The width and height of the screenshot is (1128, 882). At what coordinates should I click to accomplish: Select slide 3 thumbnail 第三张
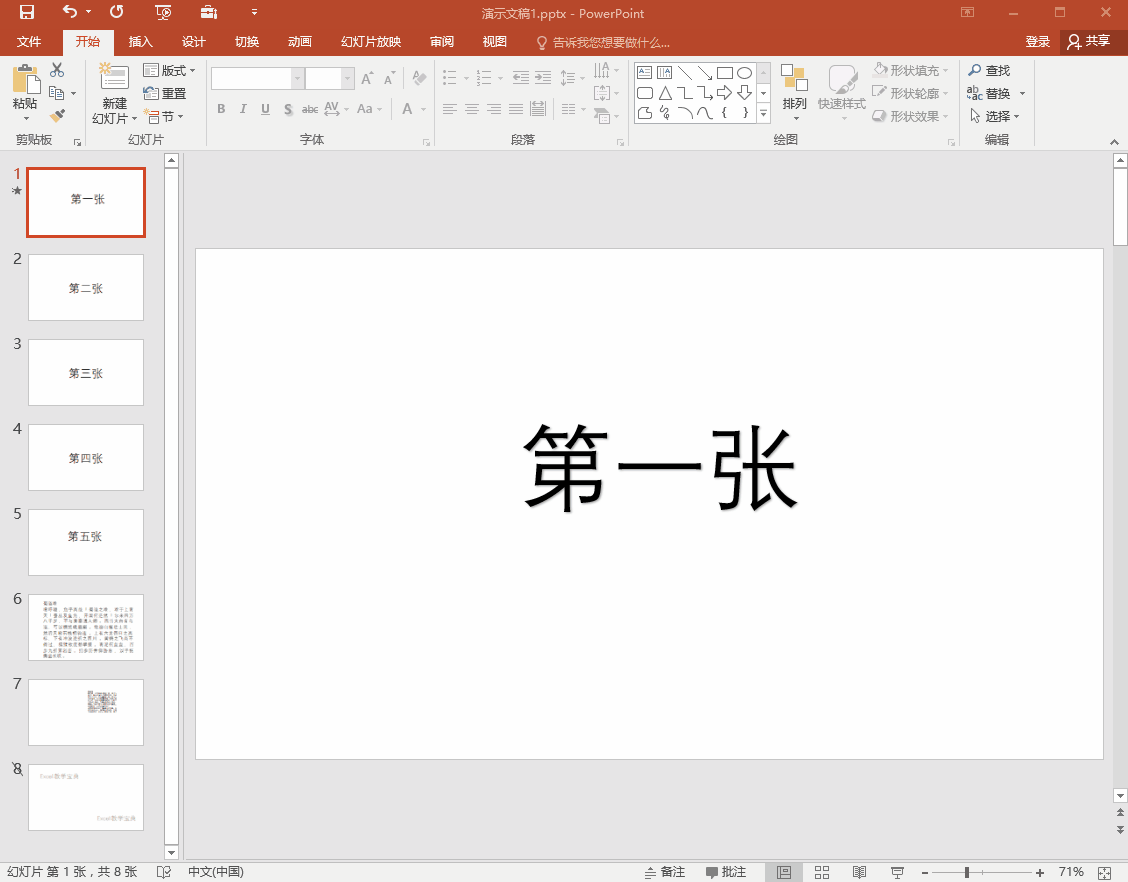coord(86,373)
